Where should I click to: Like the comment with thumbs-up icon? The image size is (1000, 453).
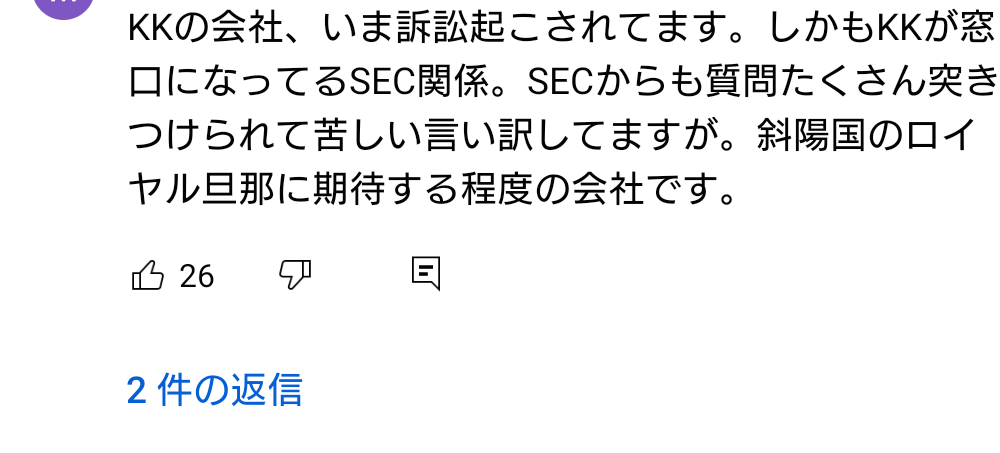tap(148, 275)
